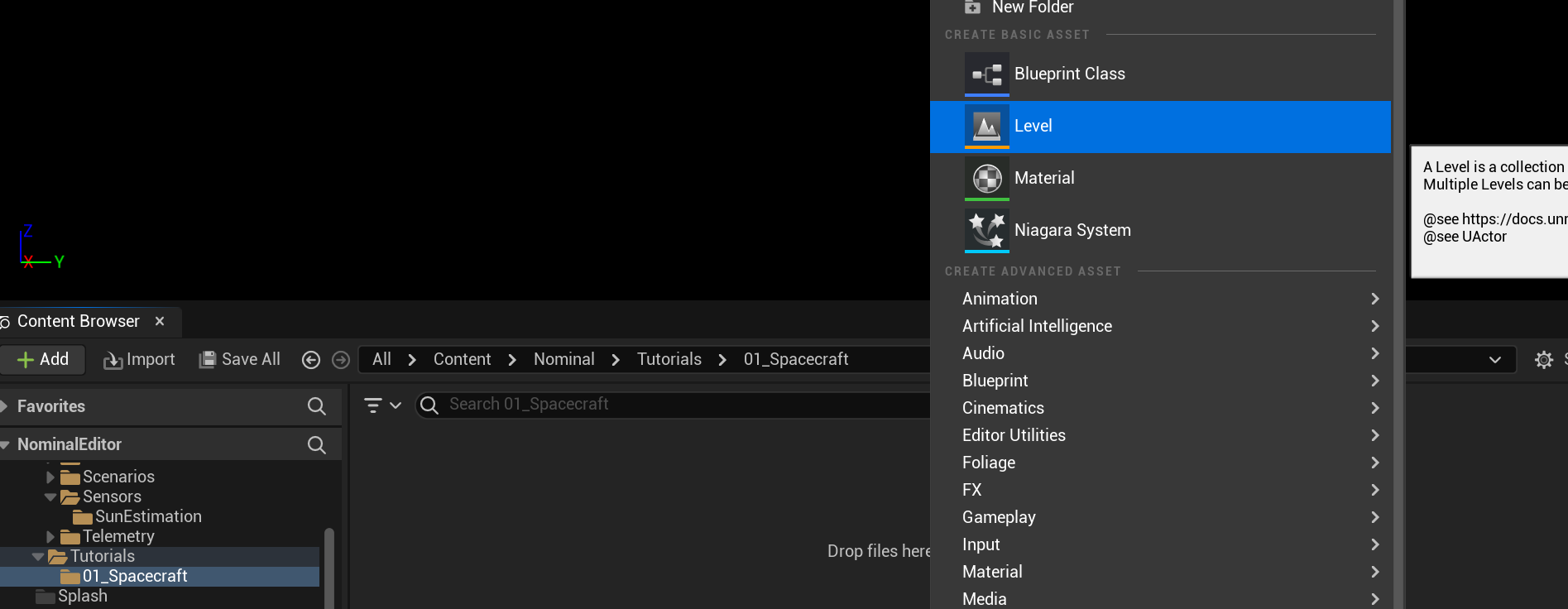Click the Content Browser settings gear

1543,360
